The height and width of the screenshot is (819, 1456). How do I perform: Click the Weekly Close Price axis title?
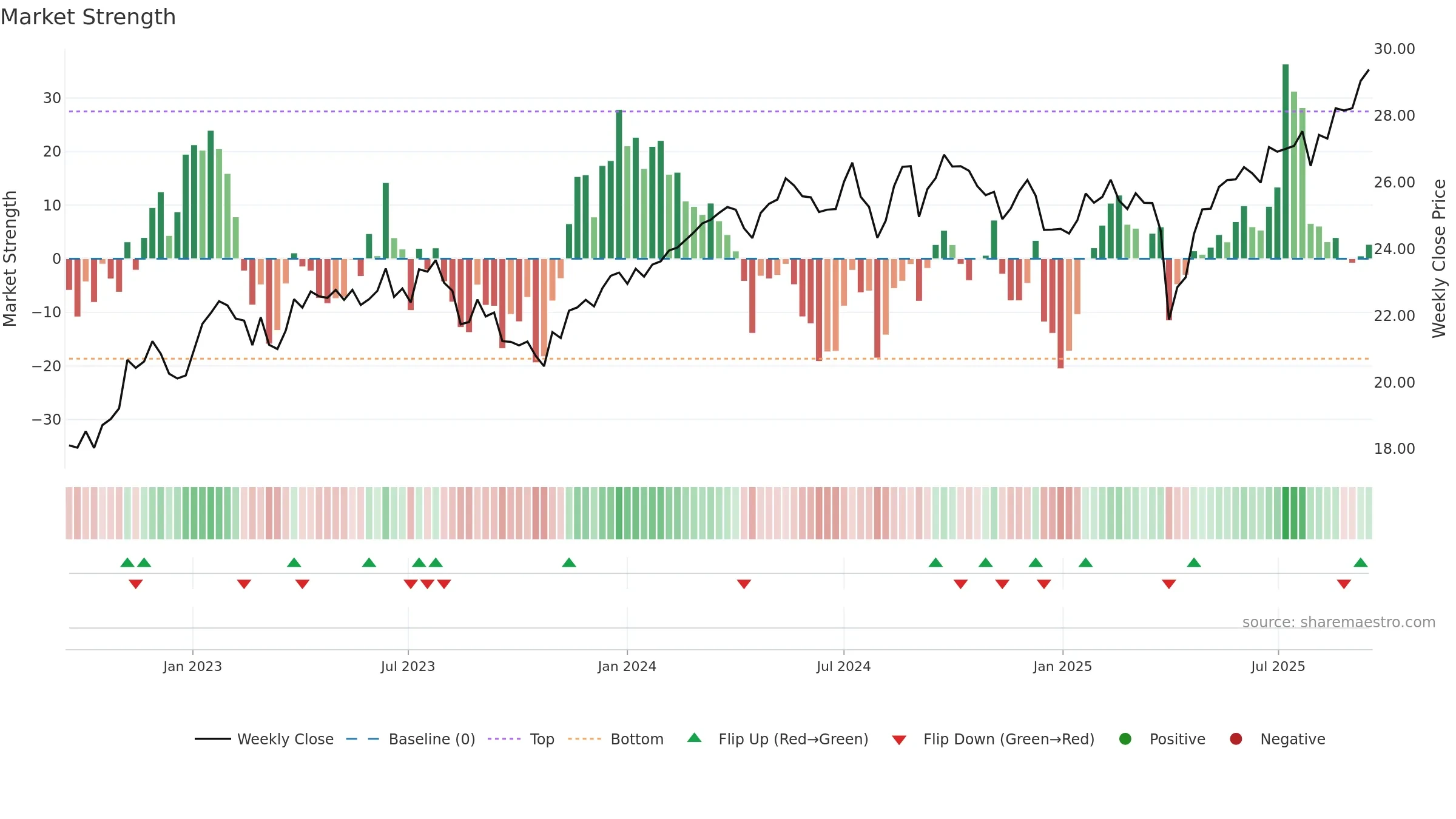tap(1439, 258)
